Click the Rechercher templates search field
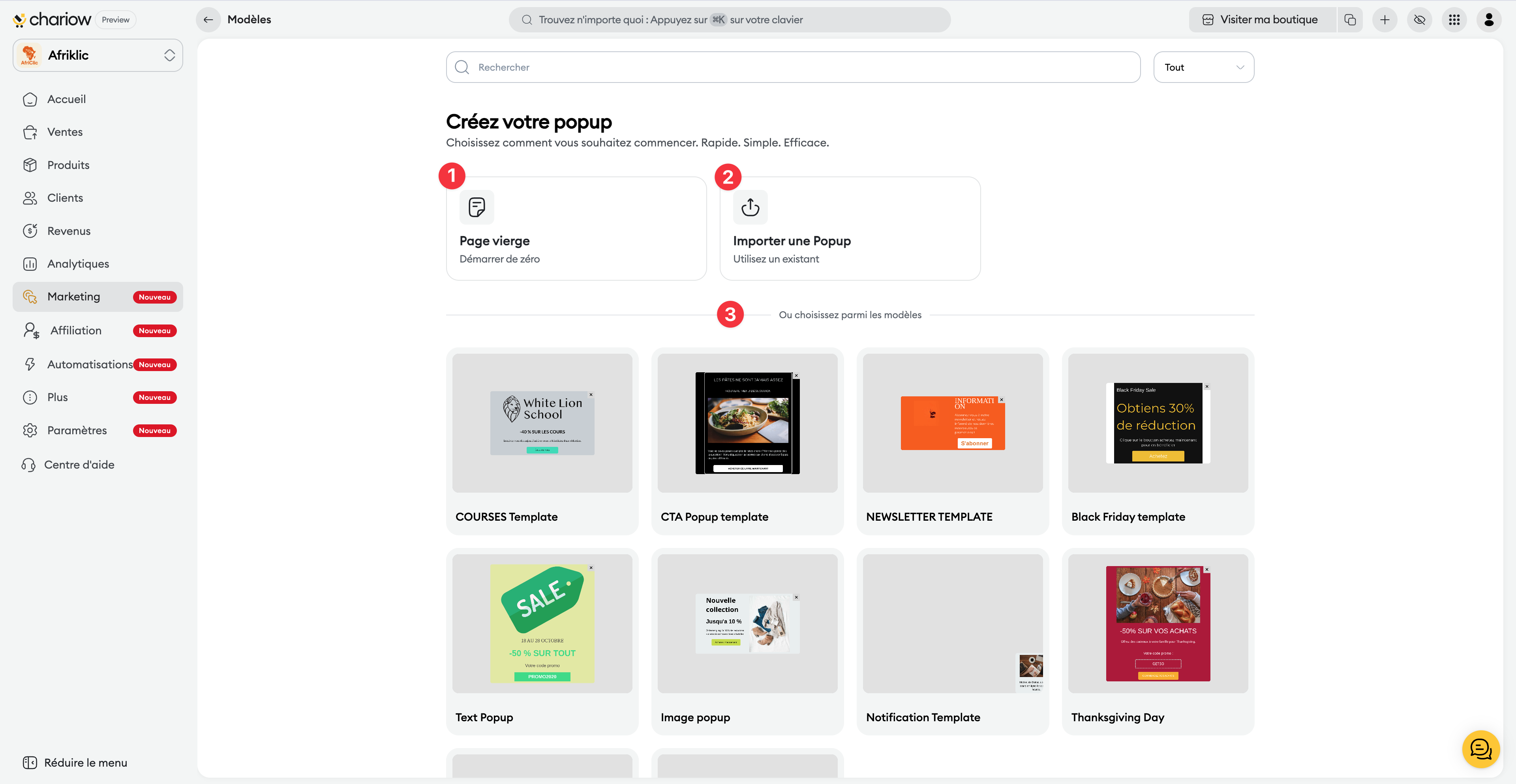This screenshot has height=784, width=1516. pyautogui.click(x=793, y=67)
